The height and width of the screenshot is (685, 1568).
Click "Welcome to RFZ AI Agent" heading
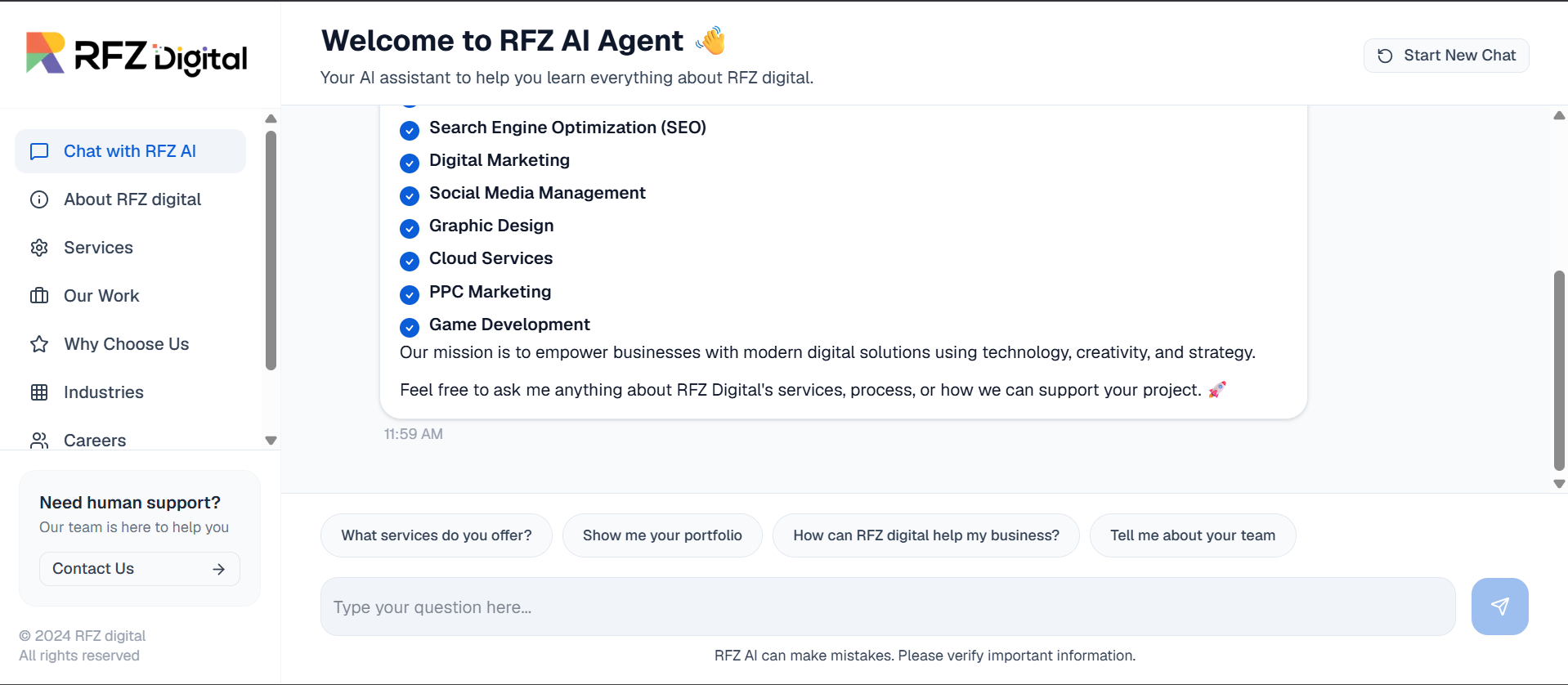(x=502, y=41)
